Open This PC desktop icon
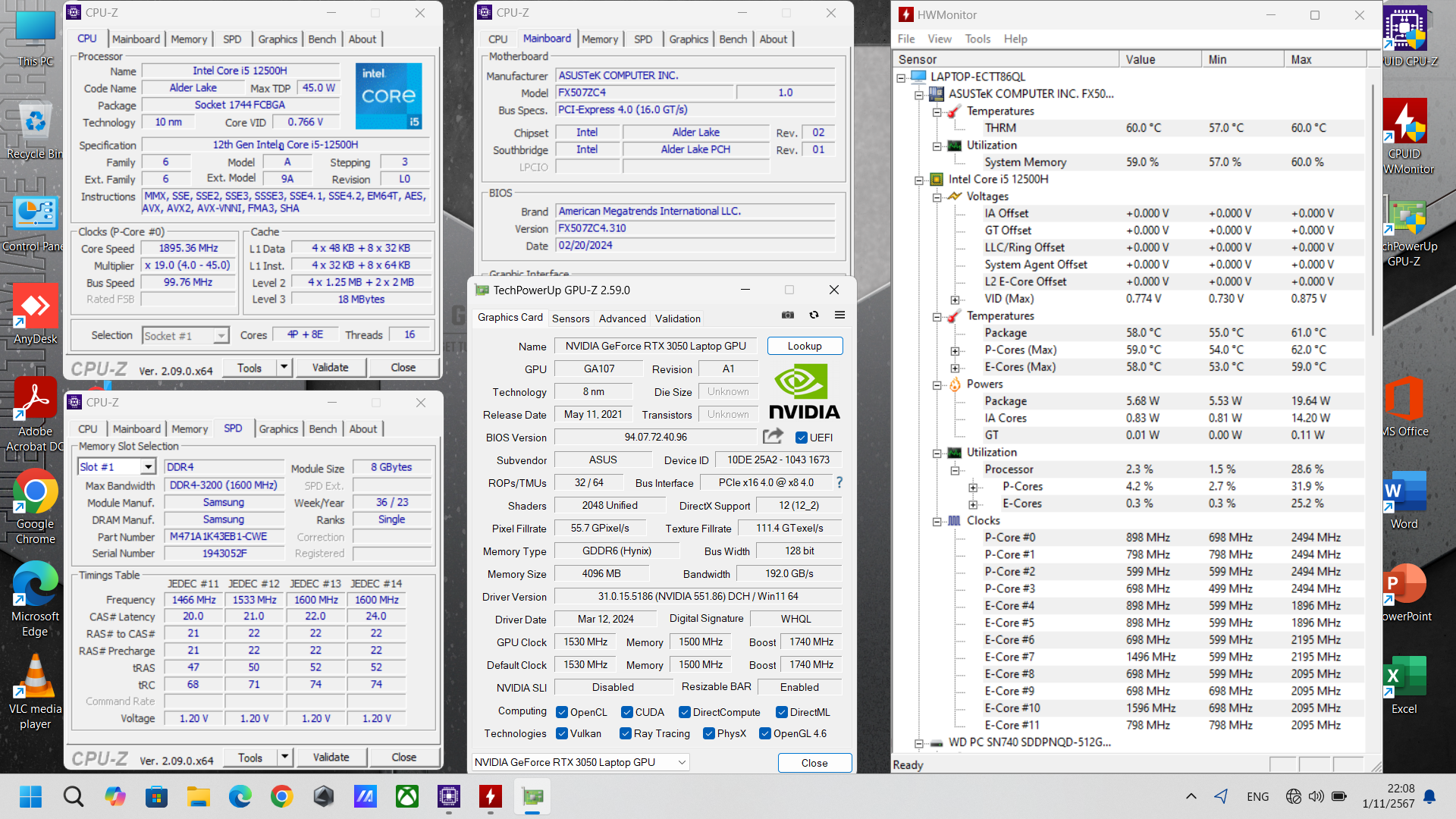 [35, 39]
